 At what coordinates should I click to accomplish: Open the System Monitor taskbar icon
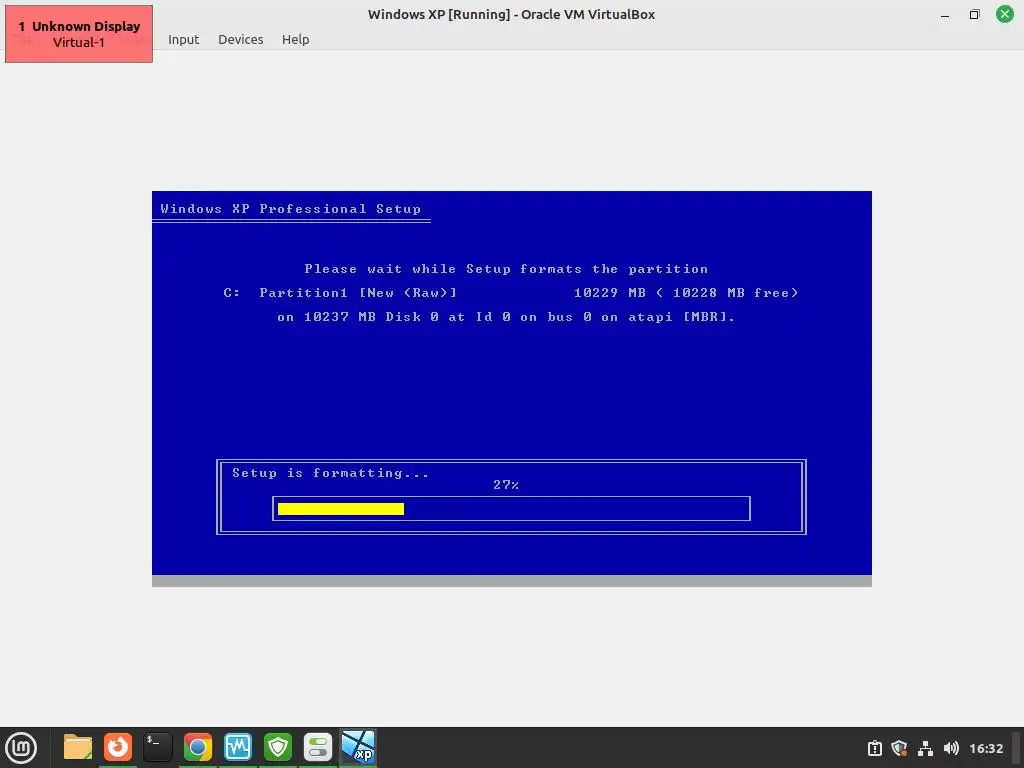pyautogui.click(x=238, y=747)
